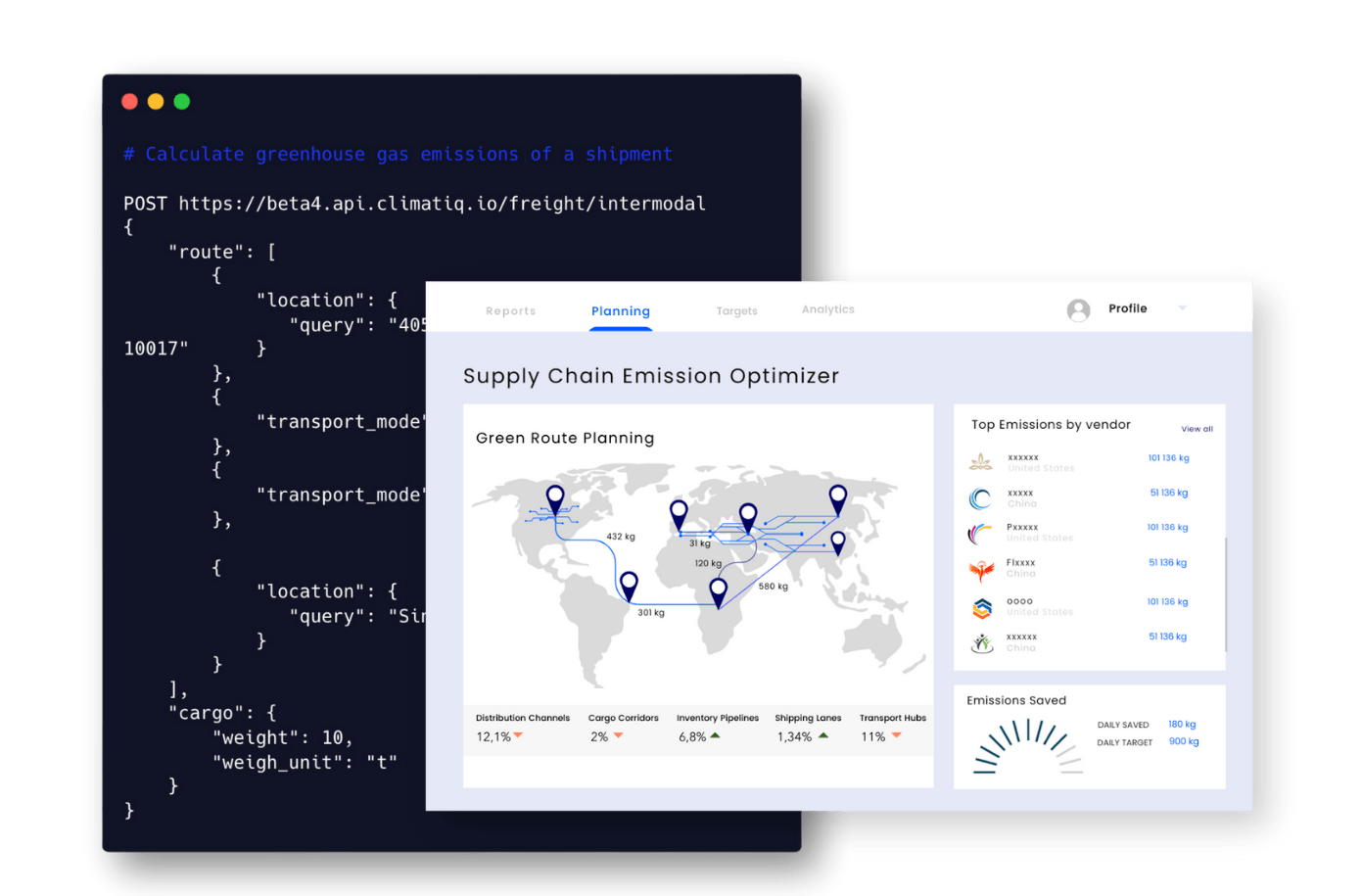
Task: Click the Cargo Corridors trend arrow
Action: point(617,735)
